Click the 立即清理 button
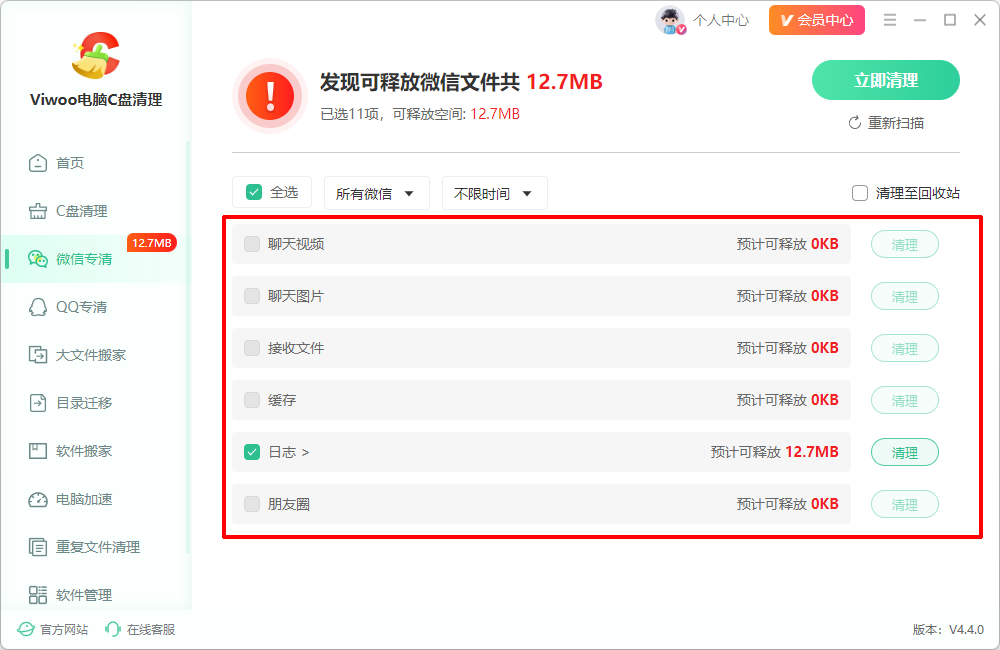Screen dimensions: 1000x650 click(x=886, y=80)
